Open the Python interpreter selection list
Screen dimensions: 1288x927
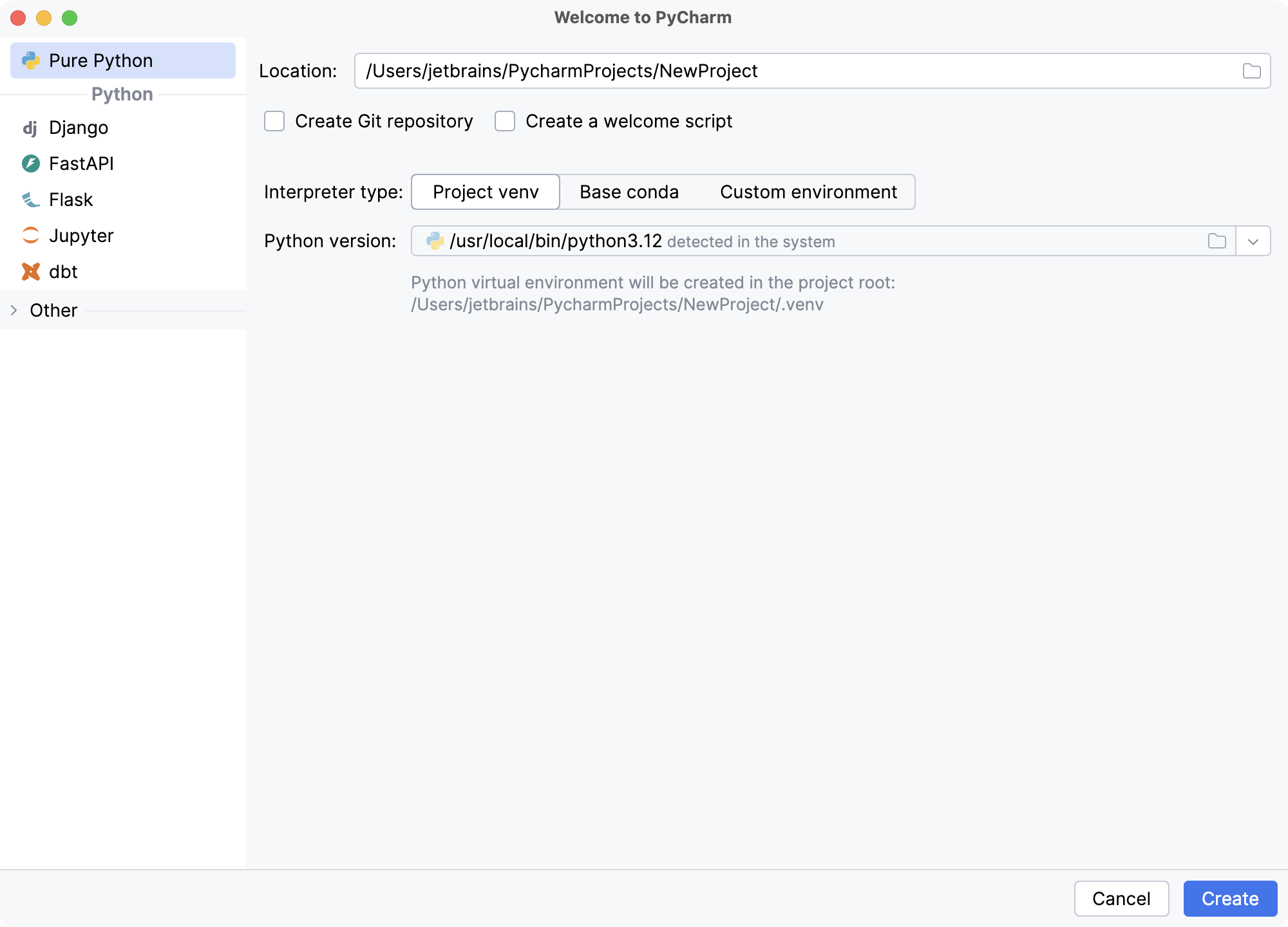click(x=1253, y=241)
